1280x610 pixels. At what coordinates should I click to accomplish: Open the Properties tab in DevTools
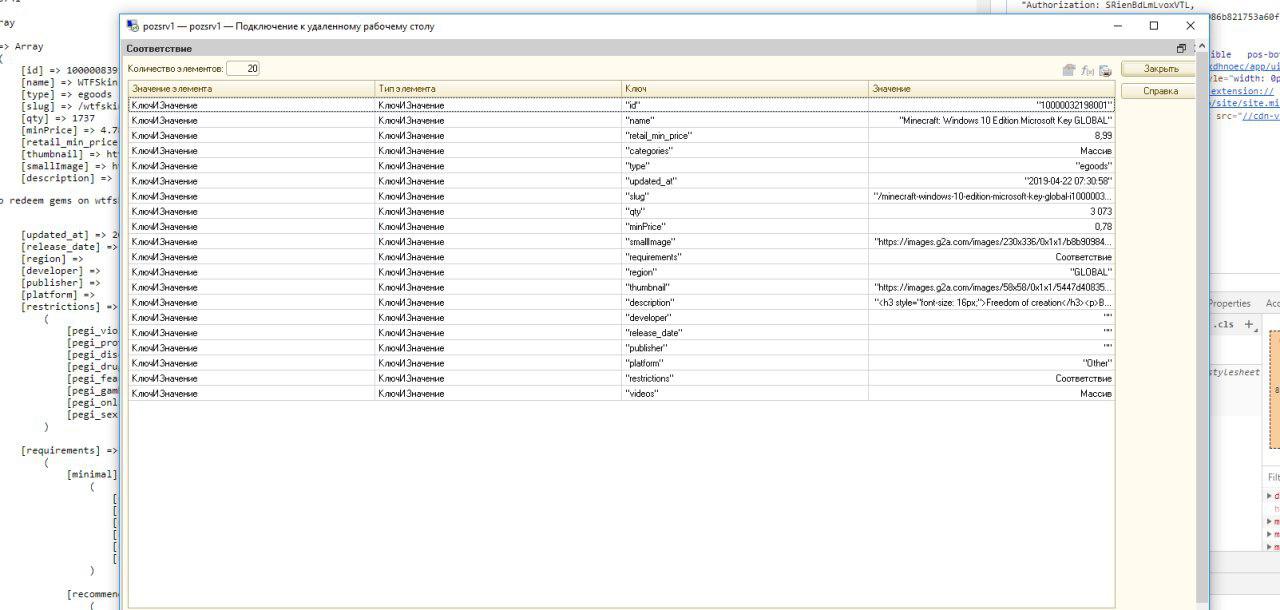coord(1229,303)
